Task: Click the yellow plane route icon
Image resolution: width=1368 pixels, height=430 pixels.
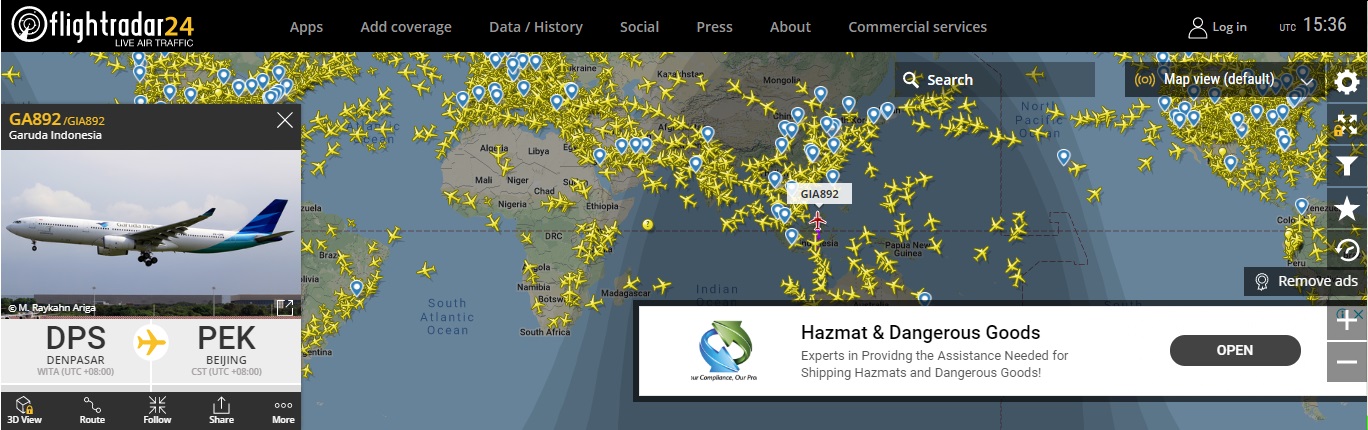Action: tap(151, 343)
